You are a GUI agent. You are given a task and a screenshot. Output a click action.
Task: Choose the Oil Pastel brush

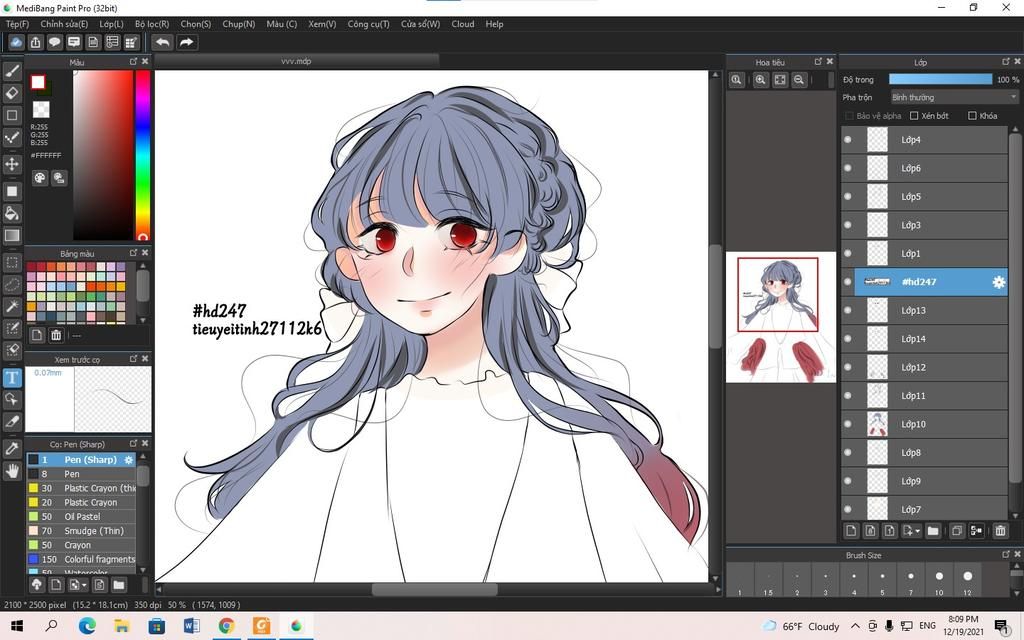point(81,517)
